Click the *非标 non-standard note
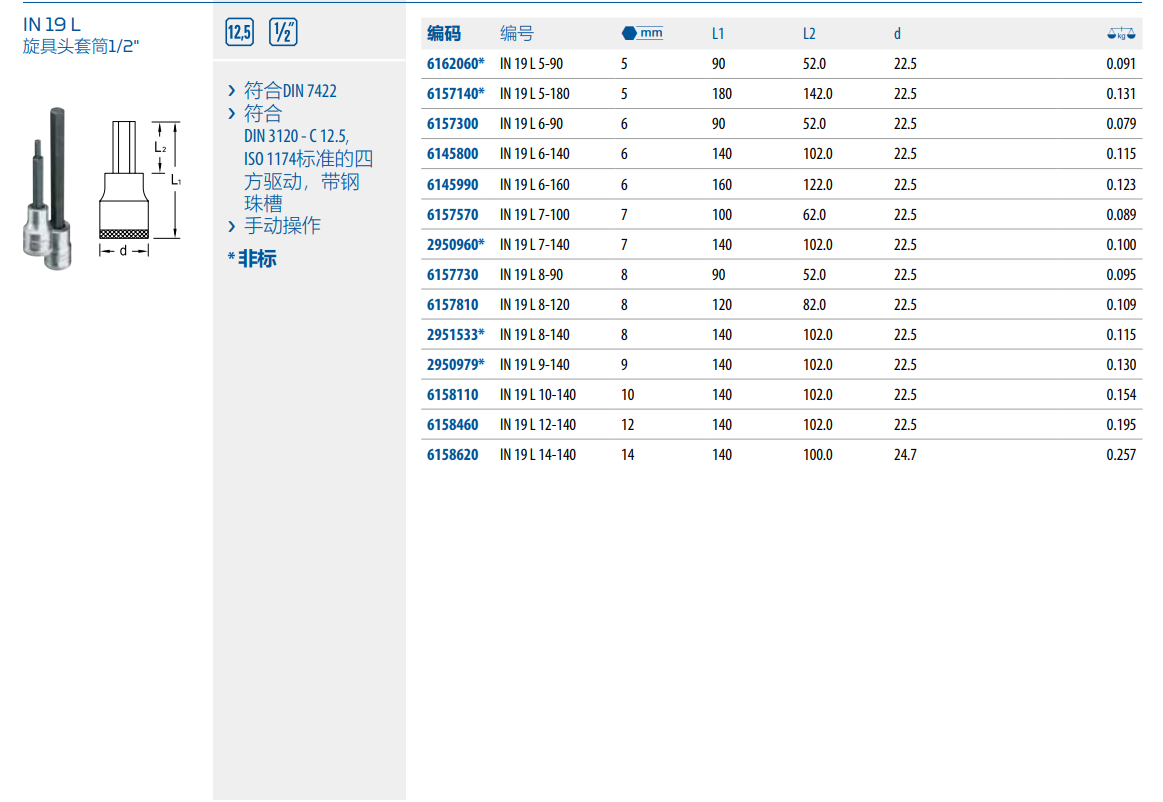1163x802 pixels. click(252, 259)
